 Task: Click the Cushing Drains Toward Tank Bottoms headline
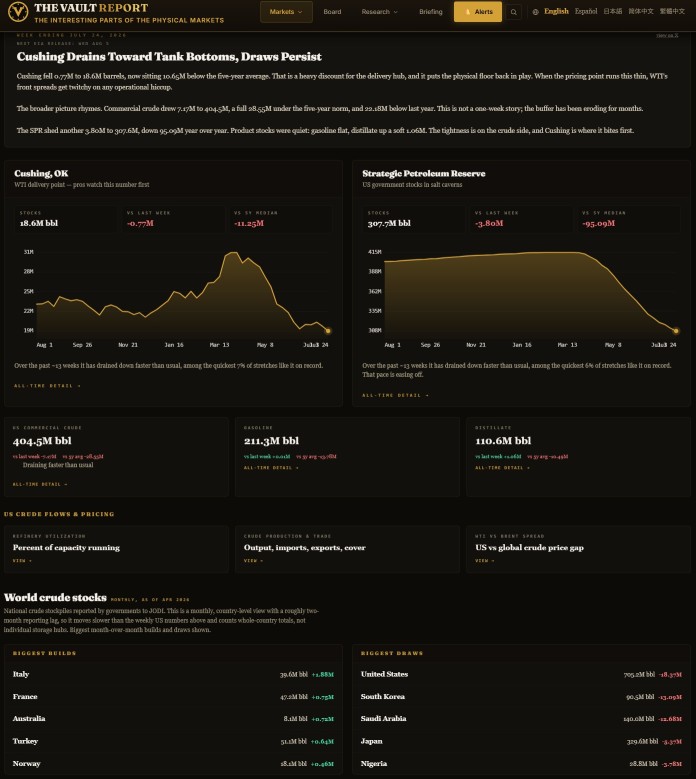[x=169, y=57]
